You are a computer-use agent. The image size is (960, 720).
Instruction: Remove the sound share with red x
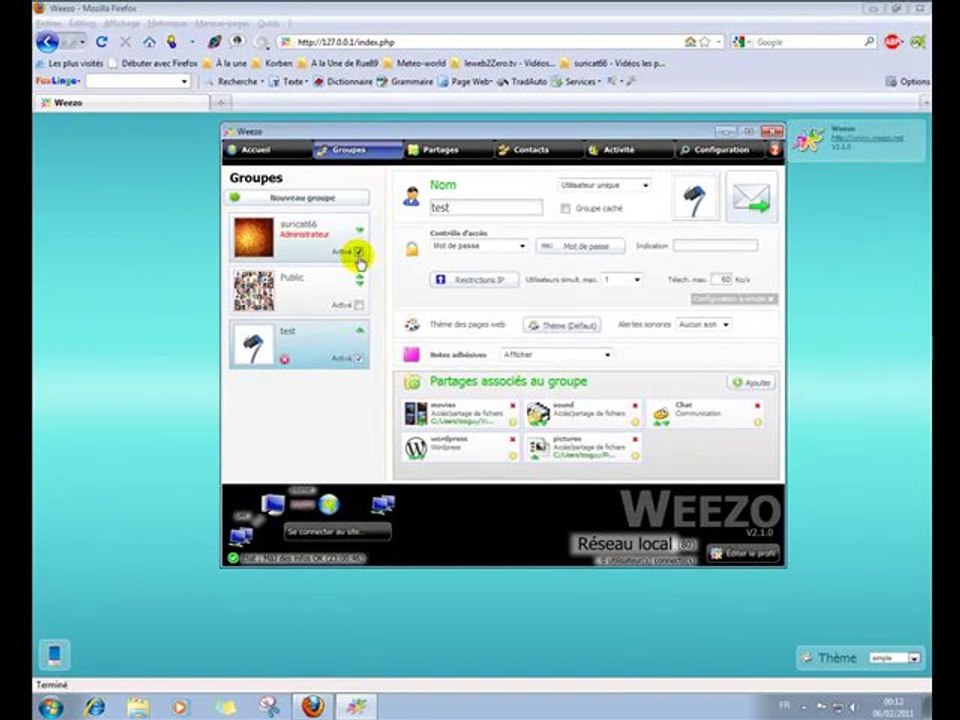(635, 406)
